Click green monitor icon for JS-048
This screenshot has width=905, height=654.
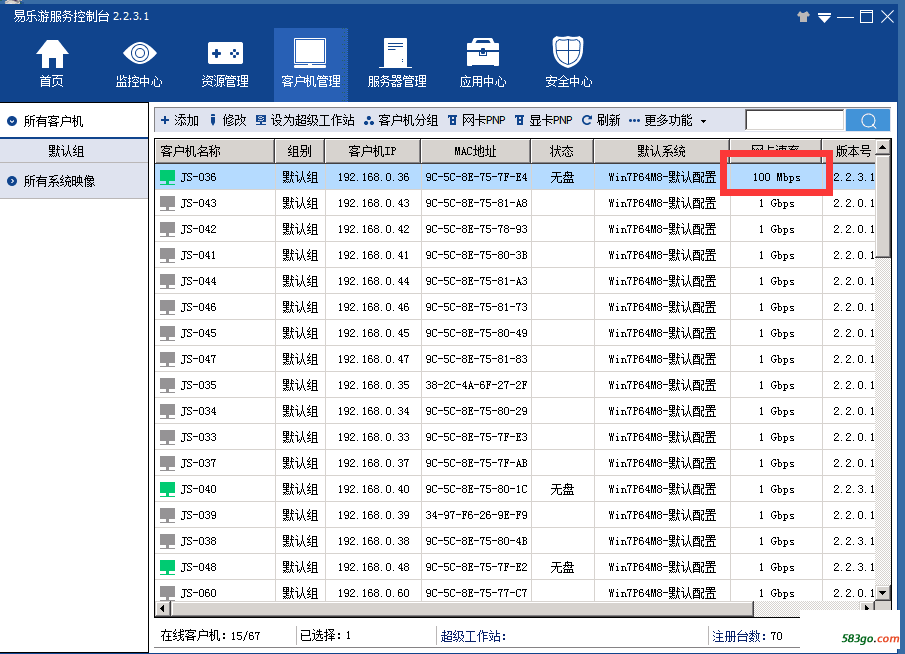[167, 567]
